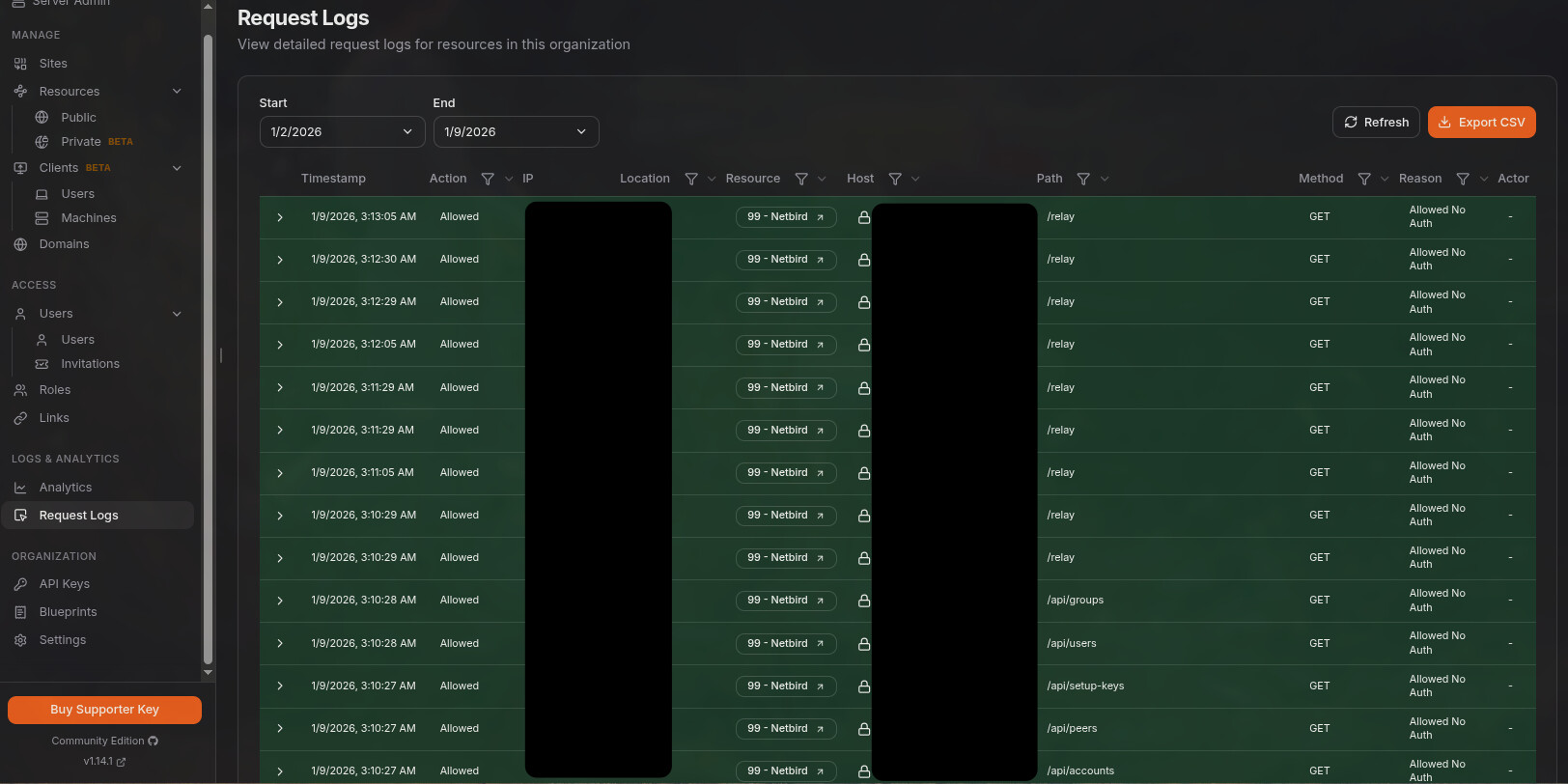Click the Resource column filter icon
The image size is (1568, 784).
(x=801, y=179)
